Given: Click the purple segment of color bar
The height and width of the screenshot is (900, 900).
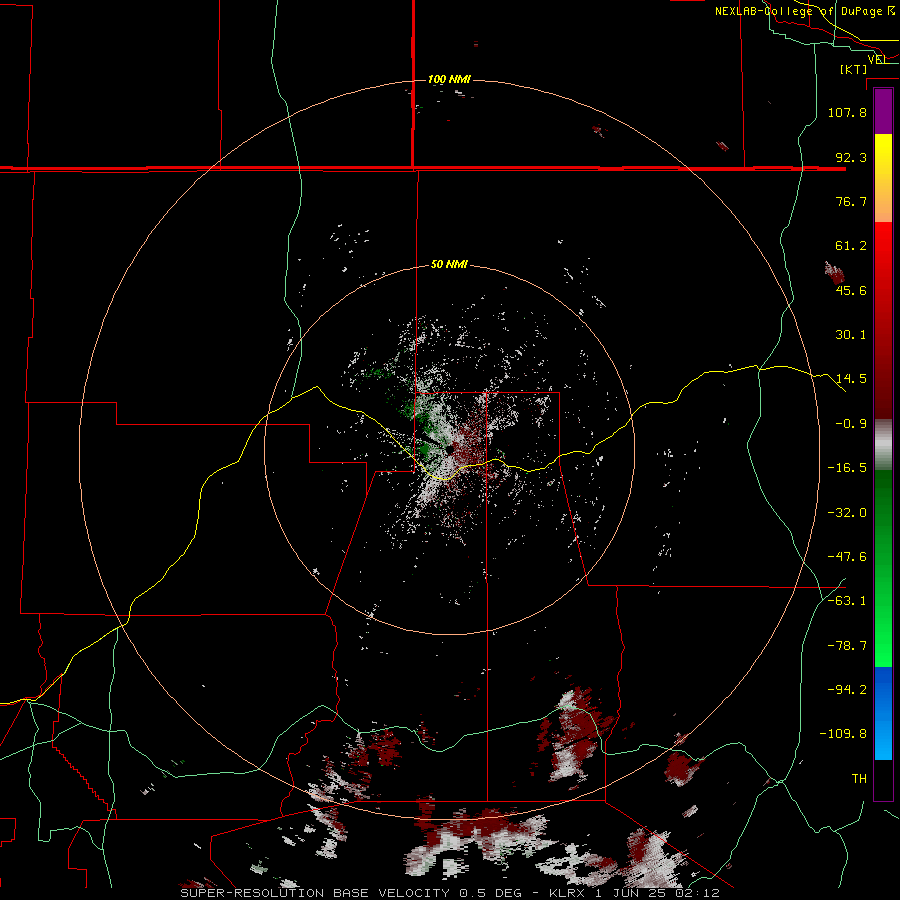Looking at the screenshot, I should tap(883, 112).
